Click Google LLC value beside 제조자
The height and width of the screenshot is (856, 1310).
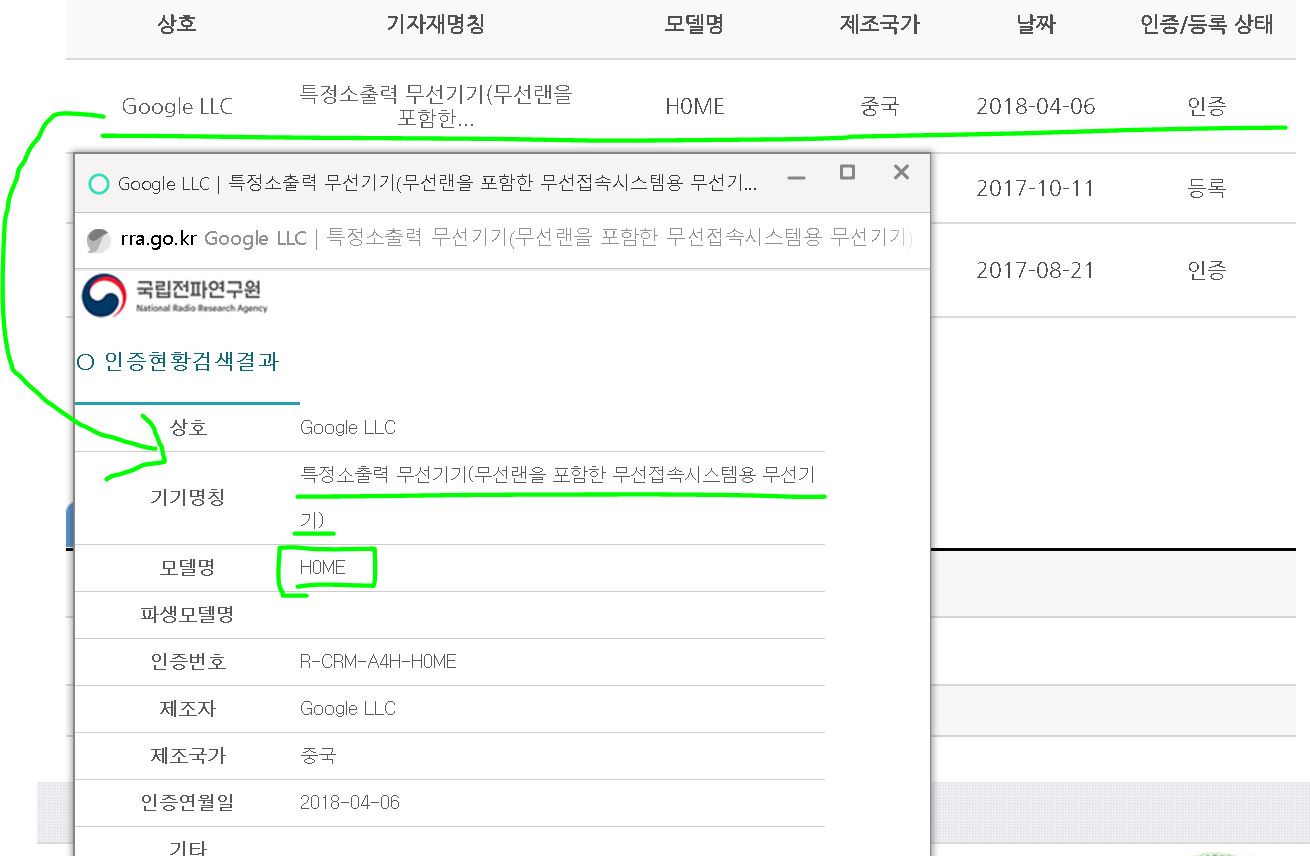pyautogui.click(x=348, y=709)
